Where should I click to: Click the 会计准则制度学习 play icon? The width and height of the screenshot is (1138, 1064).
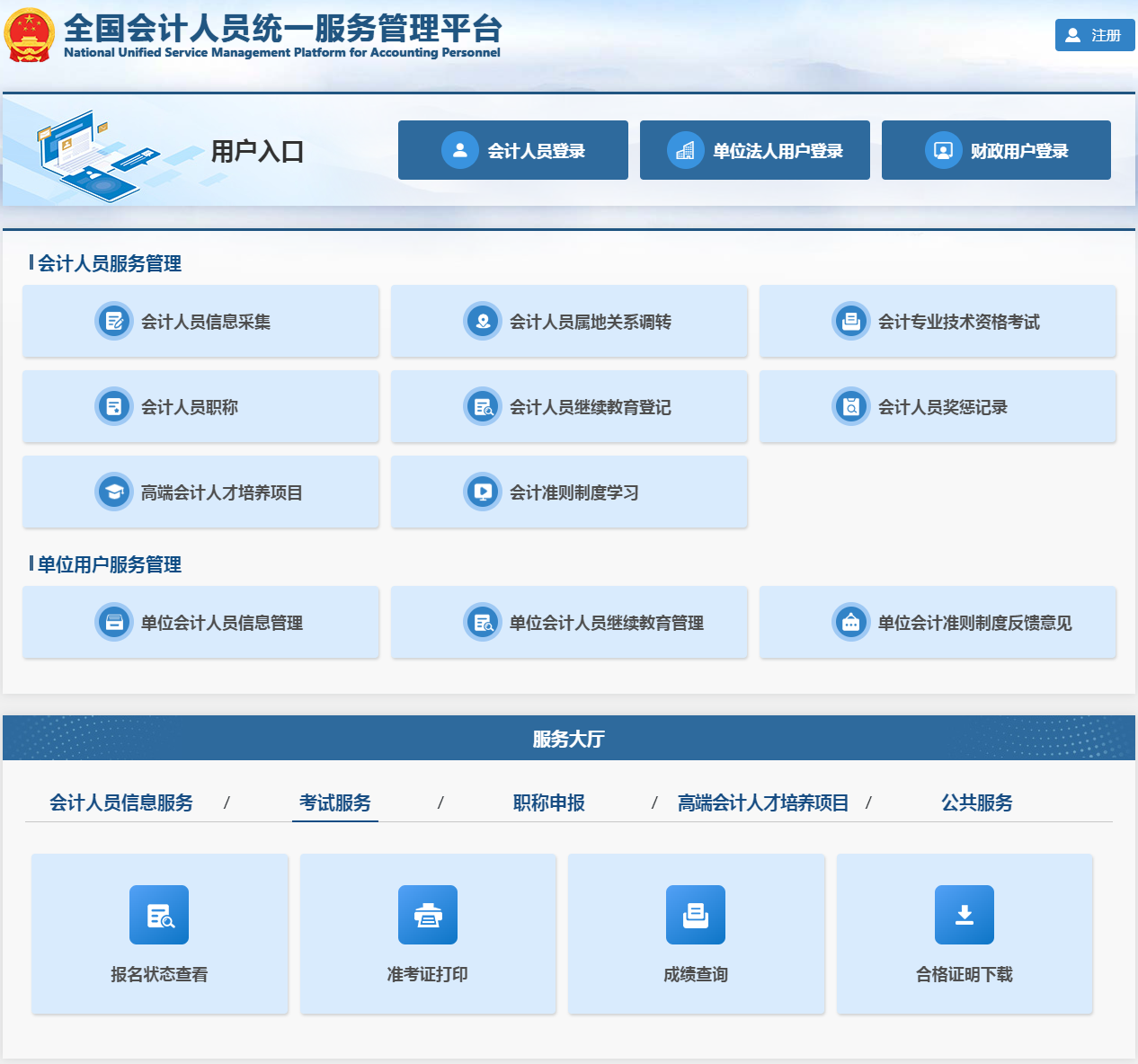(483, 492)
